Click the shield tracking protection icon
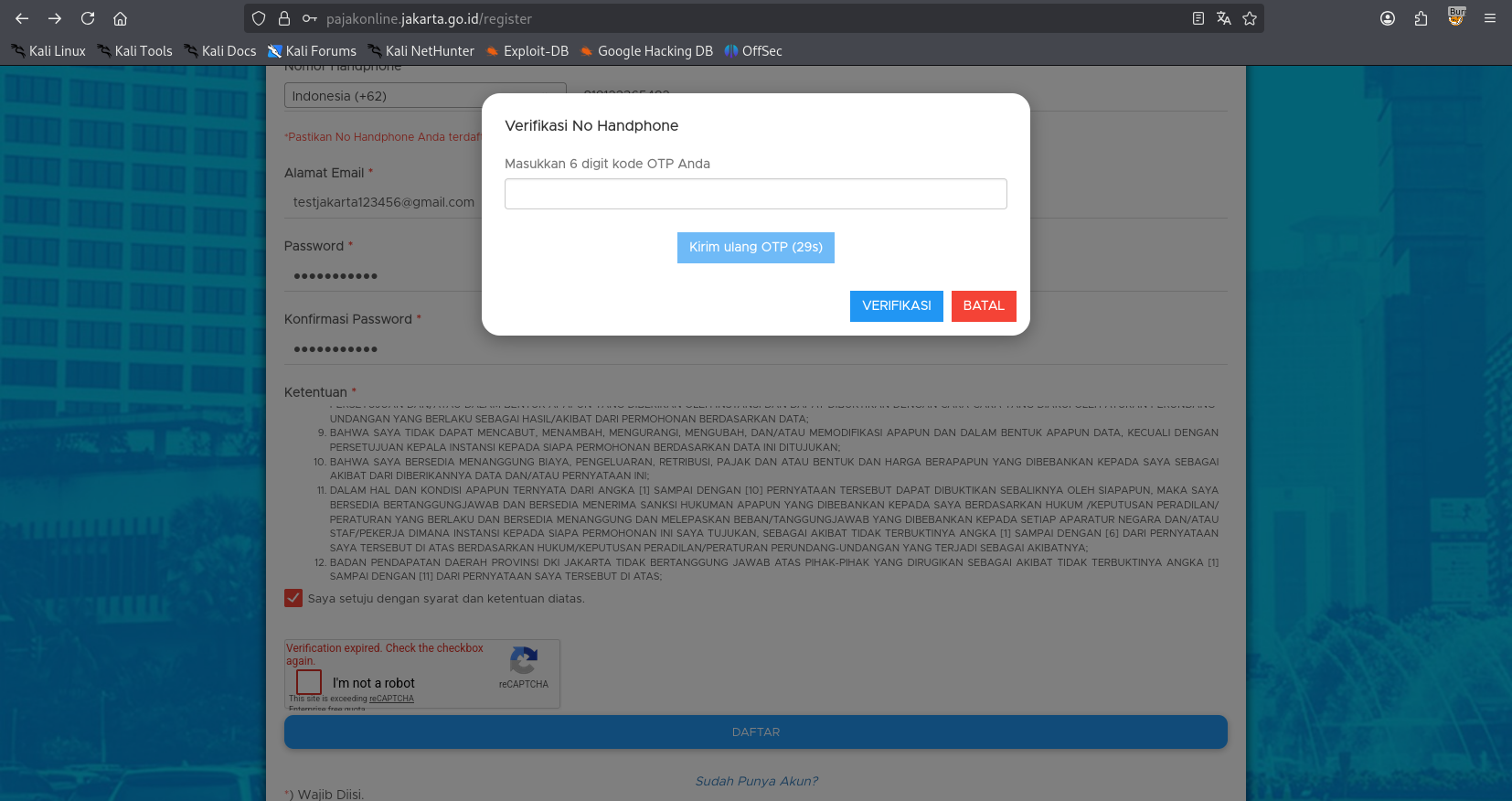 click(259, 18)
